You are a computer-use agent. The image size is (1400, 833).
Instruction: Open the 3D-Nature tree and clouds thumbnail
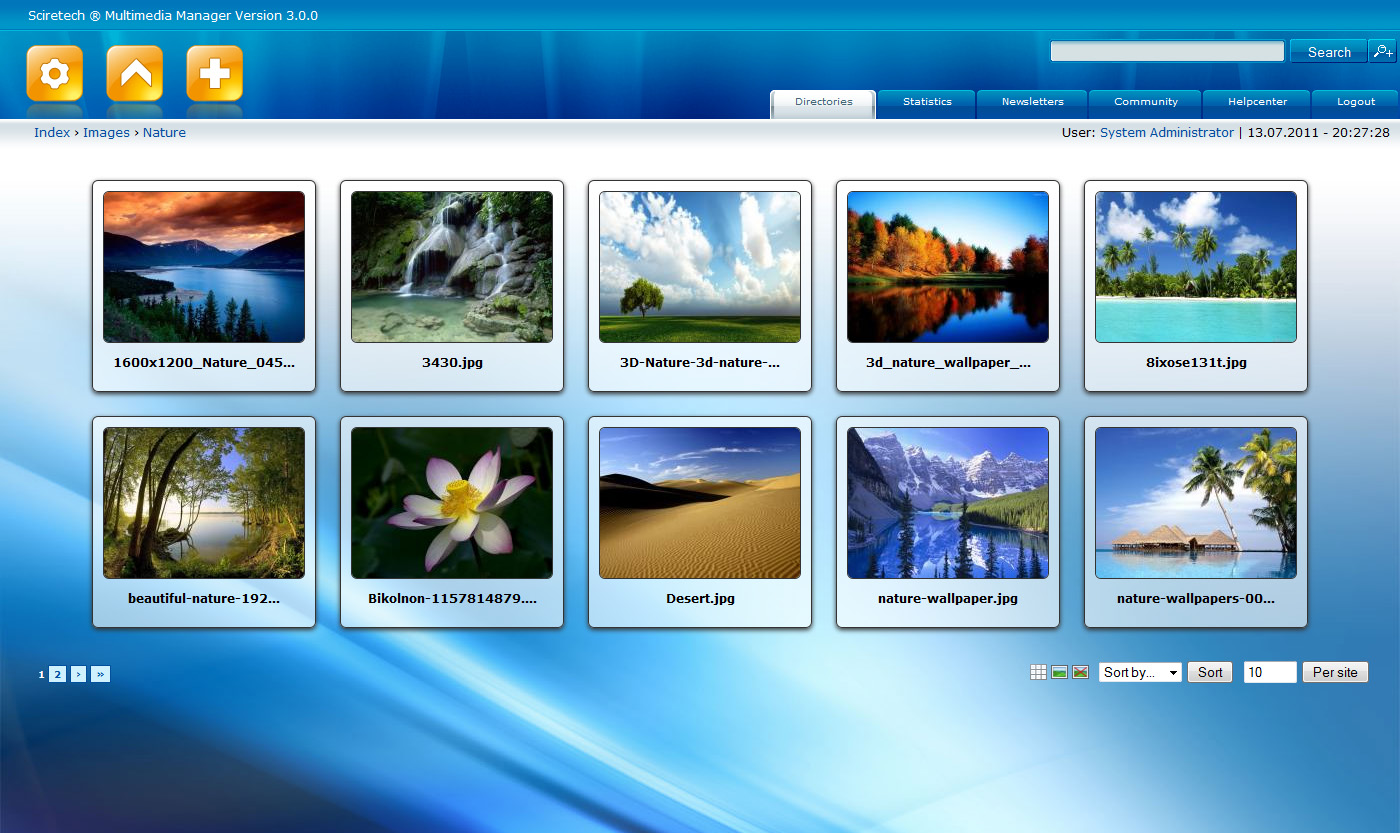(x=700, y=267)
